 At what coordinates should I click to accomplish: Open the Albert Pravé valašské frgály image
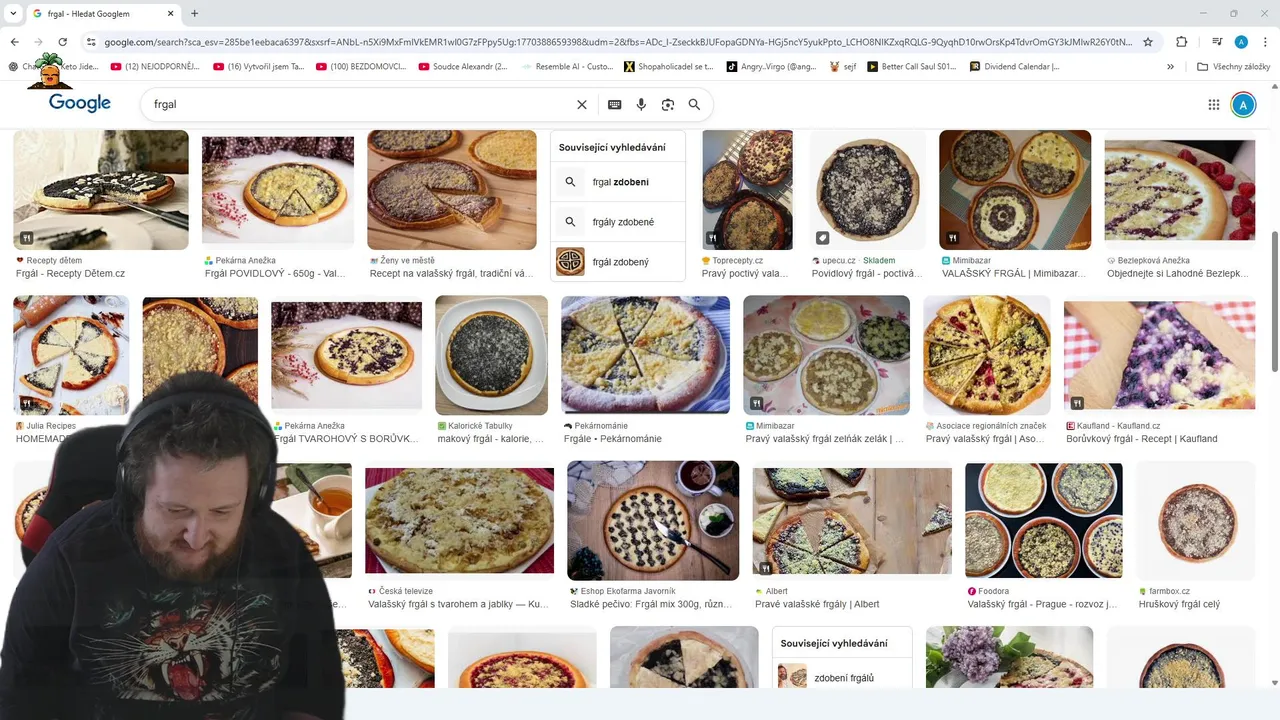(x=852, y=520)
